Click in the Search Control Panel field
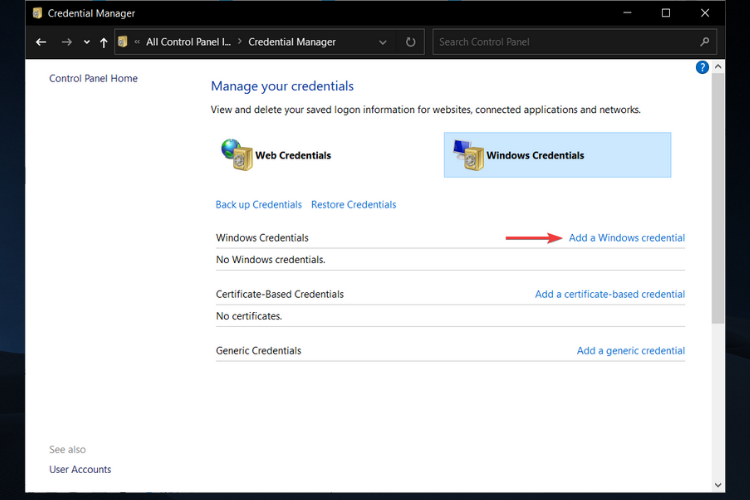This screenshot has width=750, height=500. tap(565, 42)
